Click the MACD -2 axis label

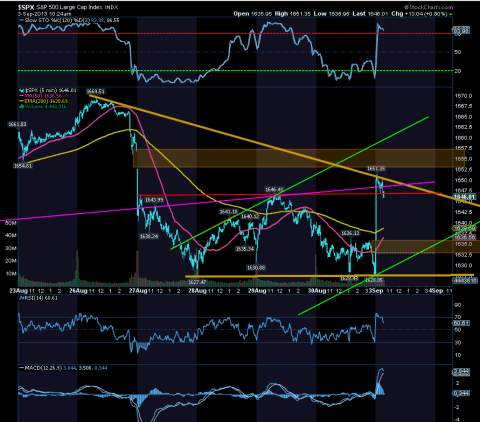point(457,407)
